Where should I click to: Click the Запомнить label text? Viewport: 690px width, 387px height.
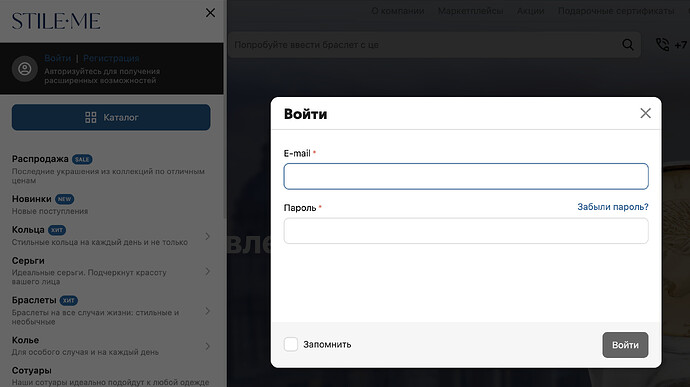327,344
